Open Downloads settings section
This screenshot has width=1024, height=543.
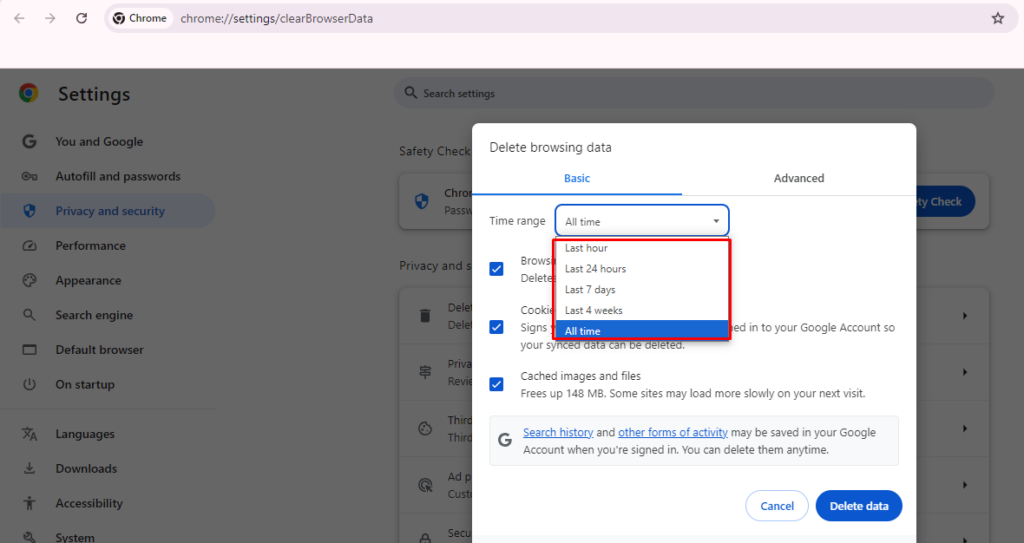[86, 468]
